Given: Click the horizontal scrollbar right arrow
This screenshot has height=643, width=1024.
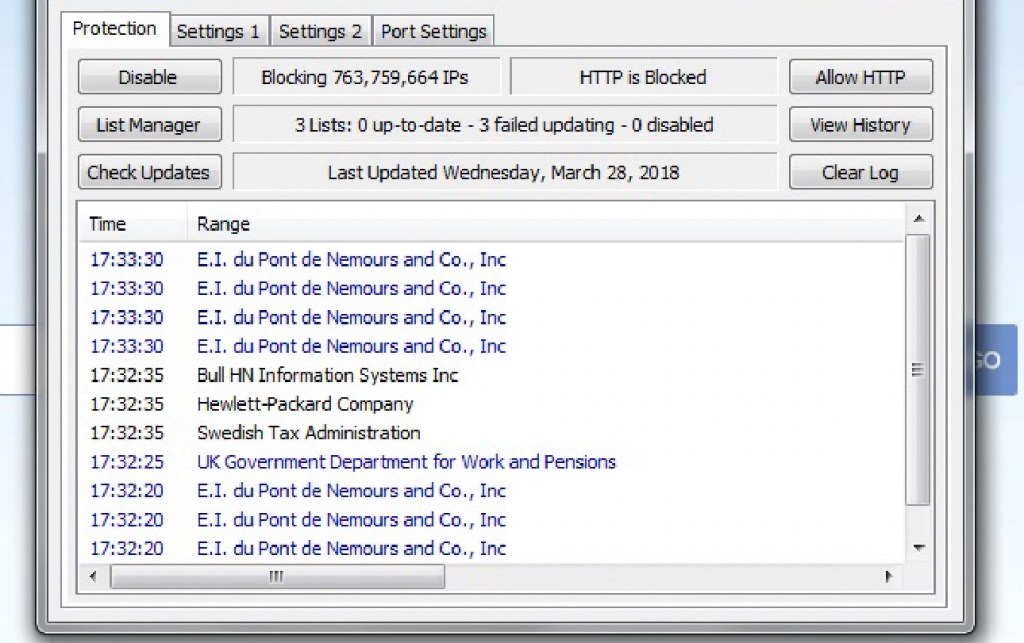Looking at the screenshot, I should (888, 577).
